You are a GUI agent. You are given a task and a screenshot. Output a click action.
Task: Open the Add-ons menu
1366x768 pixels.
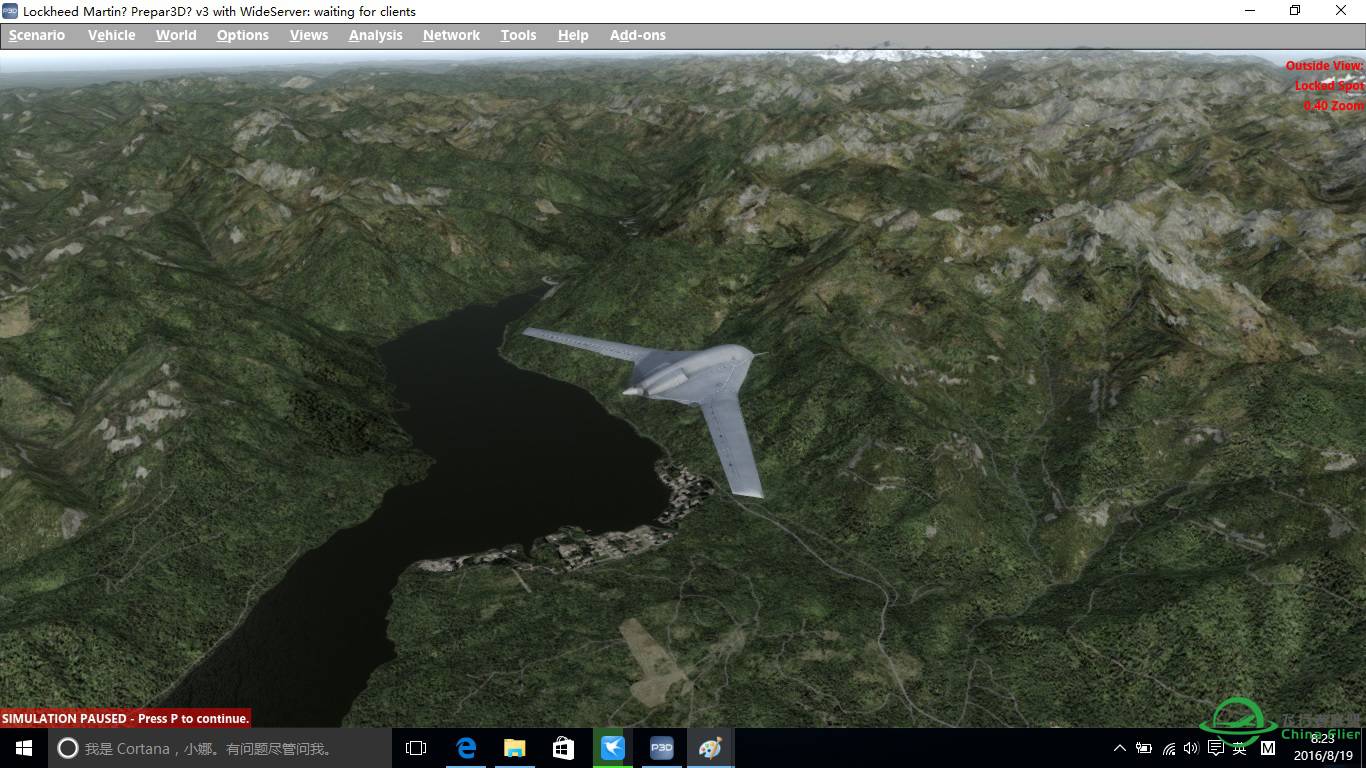[x=637, y=35]
